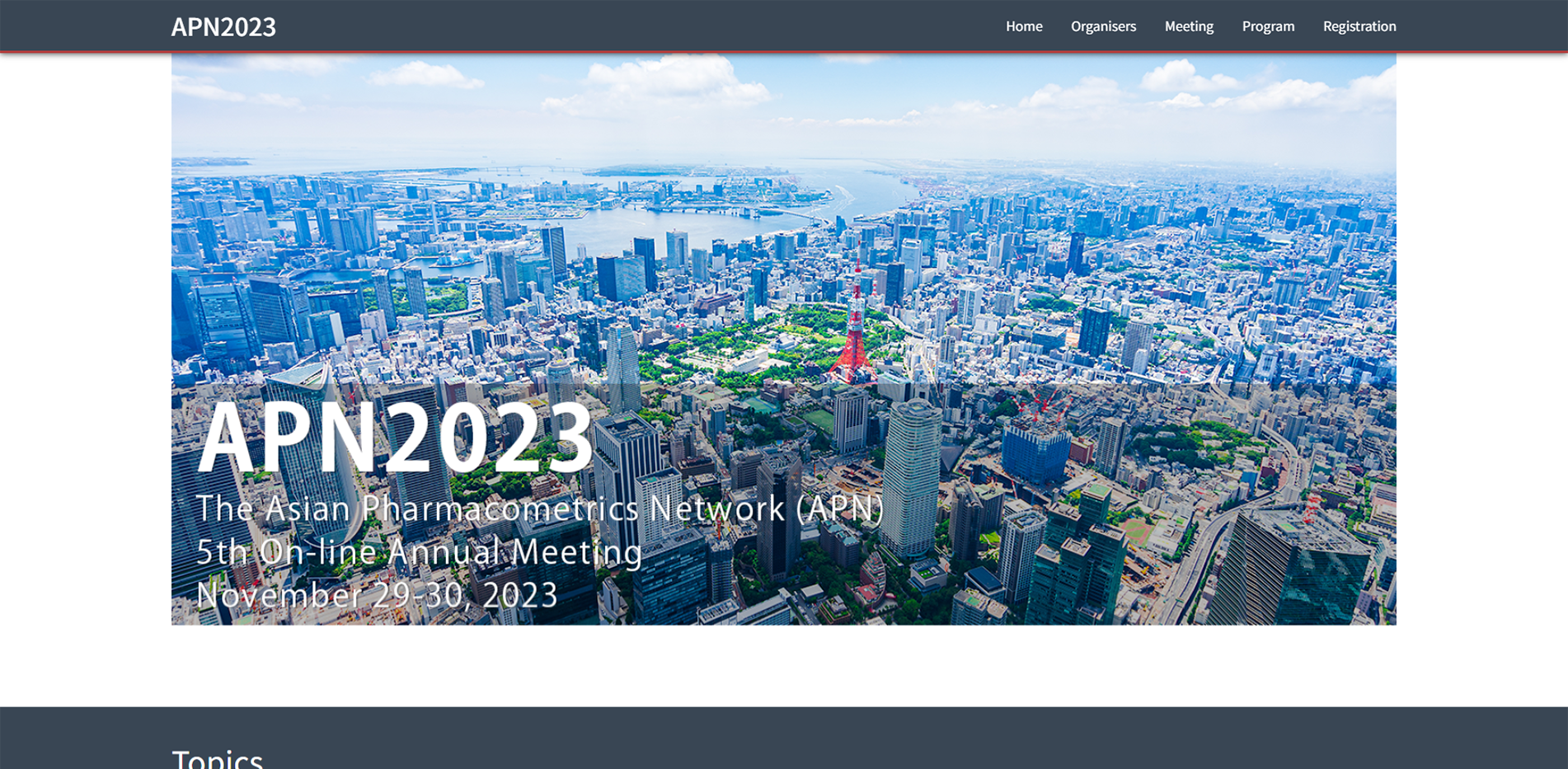The height and width of the screenshot is (769, 1568).
Task: Click 'The Asian Pharmacometrics Network (APN)' text
Action: point(539,509)
